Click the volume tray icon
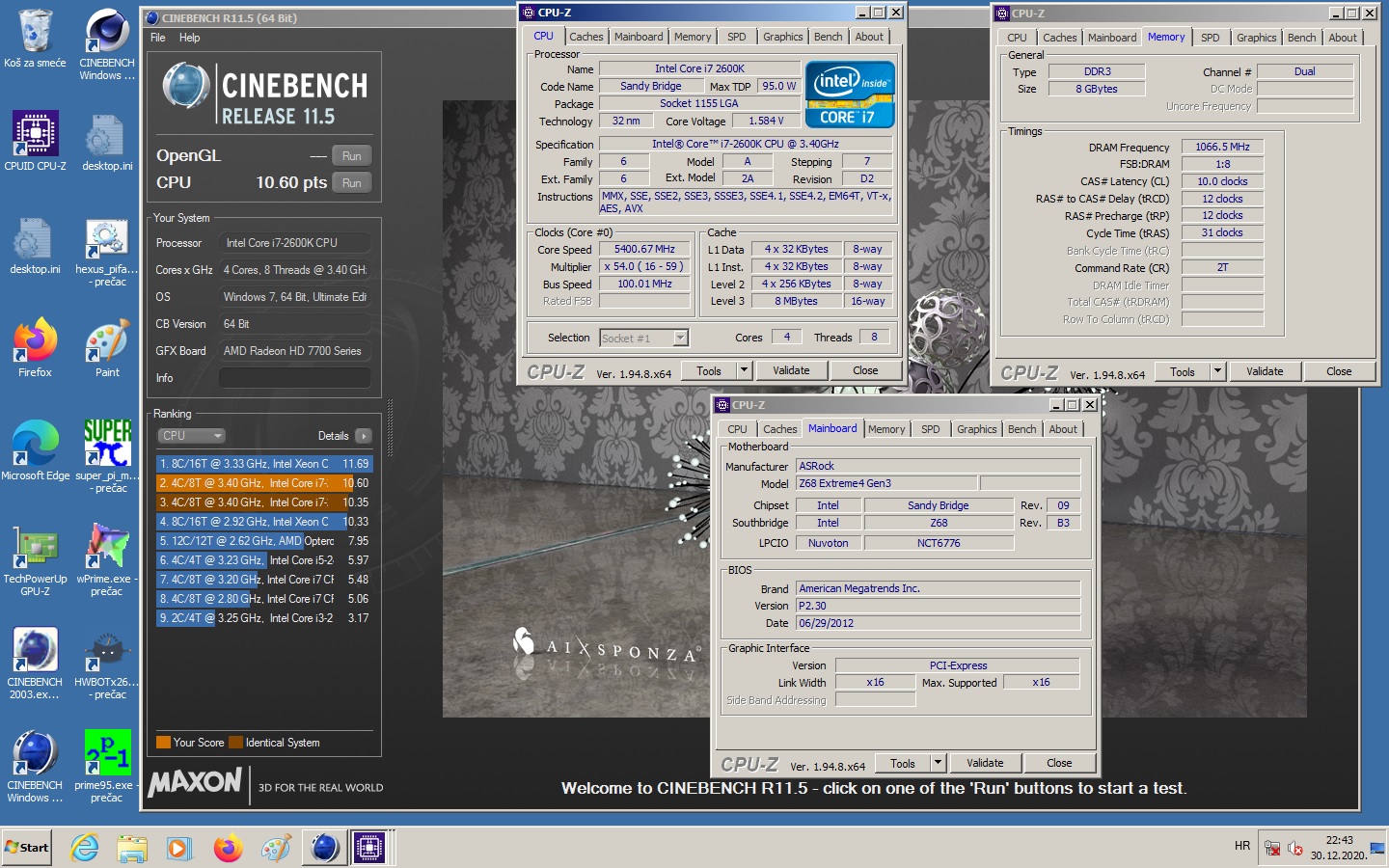The height and width of the screenshot is (868, 1389). point(1294,848)
